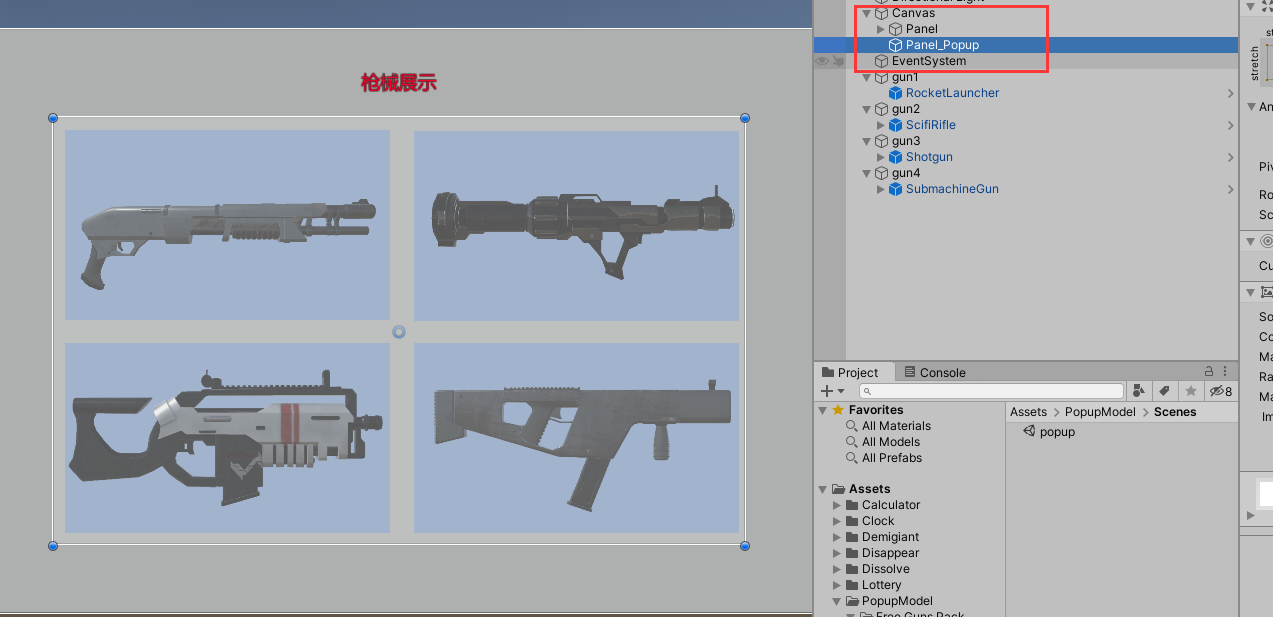This screenshot has height=617, width=1273.
Task: Click the popup scene asset icon
Action: pyautogui.click(x=1031, y=432)
